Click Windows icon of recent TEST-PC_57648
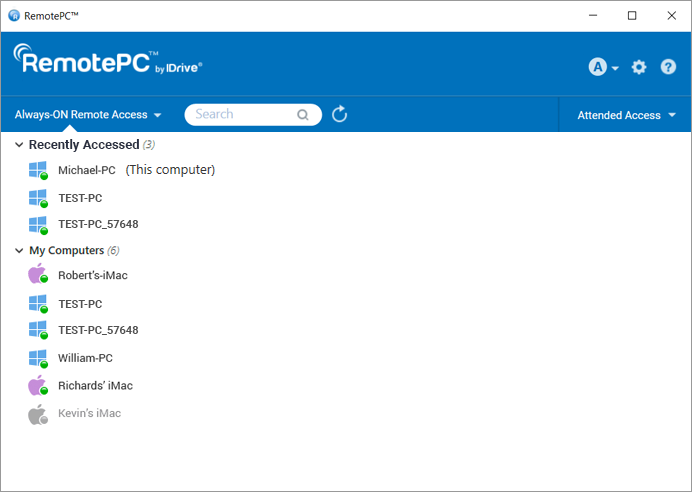Image resolution: width=692 pixels, height=492 pixels. pos(38,225)
